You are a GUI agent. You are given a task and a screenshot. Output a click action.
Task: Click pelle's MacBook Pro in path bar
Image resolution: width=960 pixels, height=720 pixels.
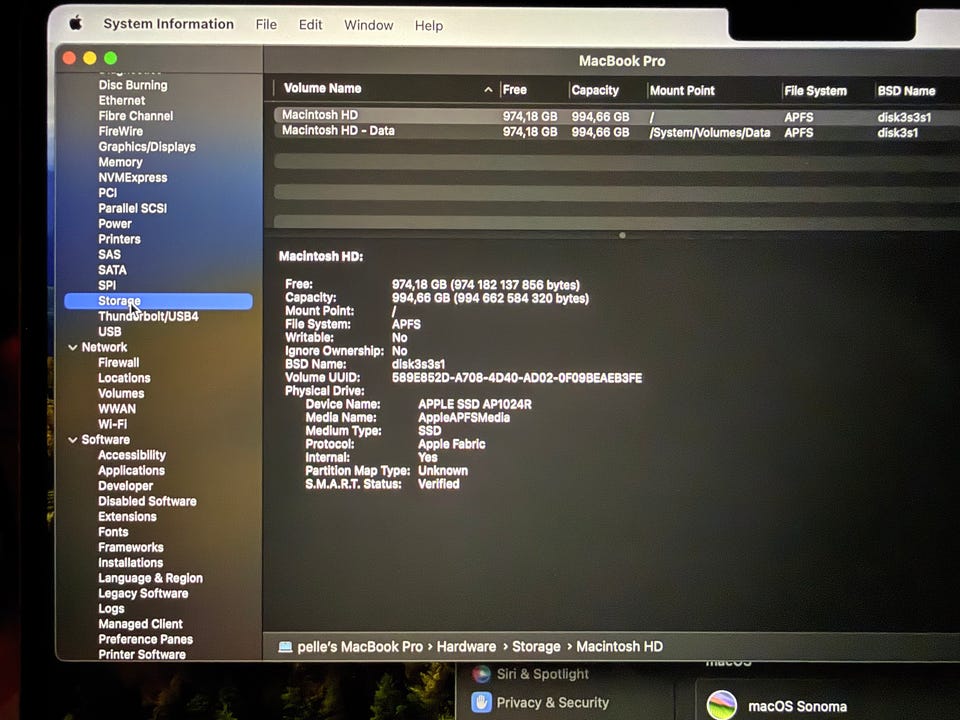coord(359,647)
